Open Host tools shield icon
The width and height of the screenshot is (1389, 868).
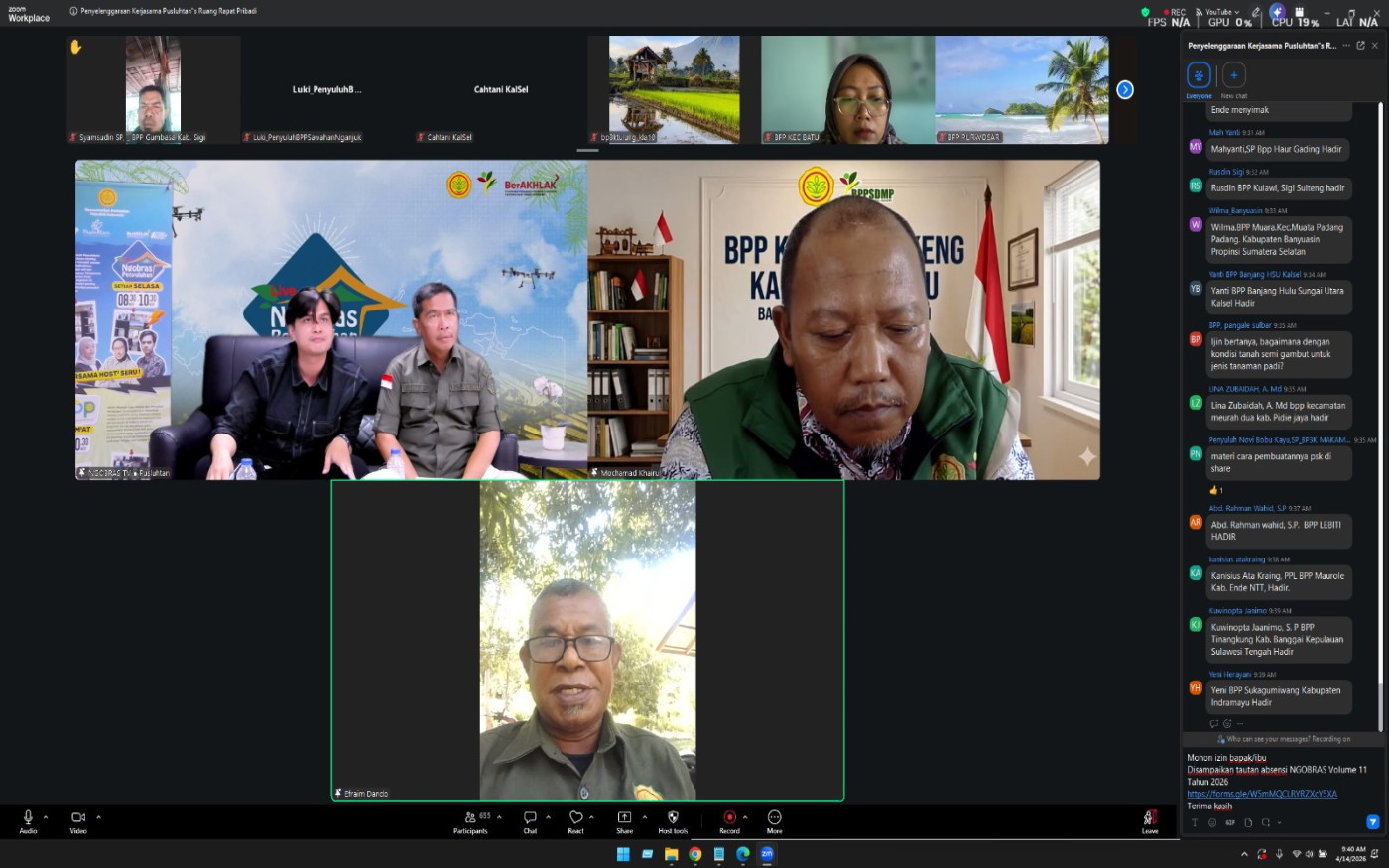[x=673, y=818]
